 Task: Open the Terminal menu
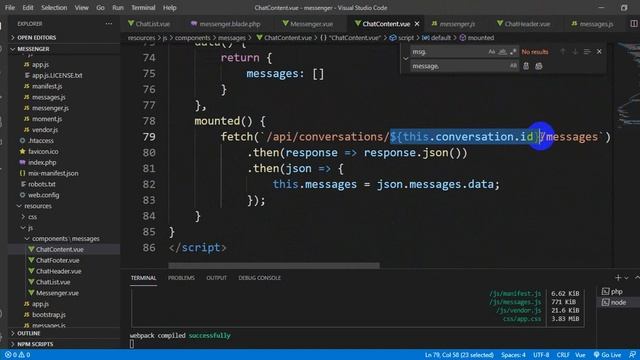pos(143,8)
